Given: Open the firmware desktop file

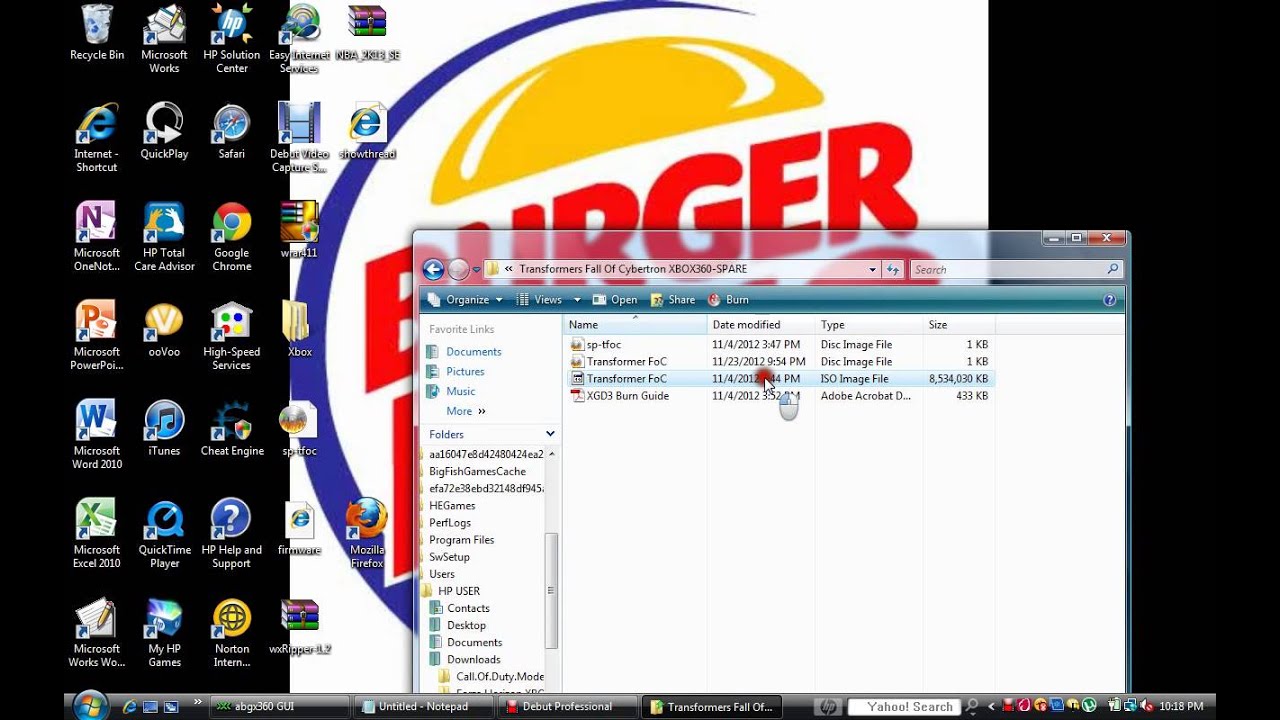Looking at the screenshot, I should (x=299, y=528).
